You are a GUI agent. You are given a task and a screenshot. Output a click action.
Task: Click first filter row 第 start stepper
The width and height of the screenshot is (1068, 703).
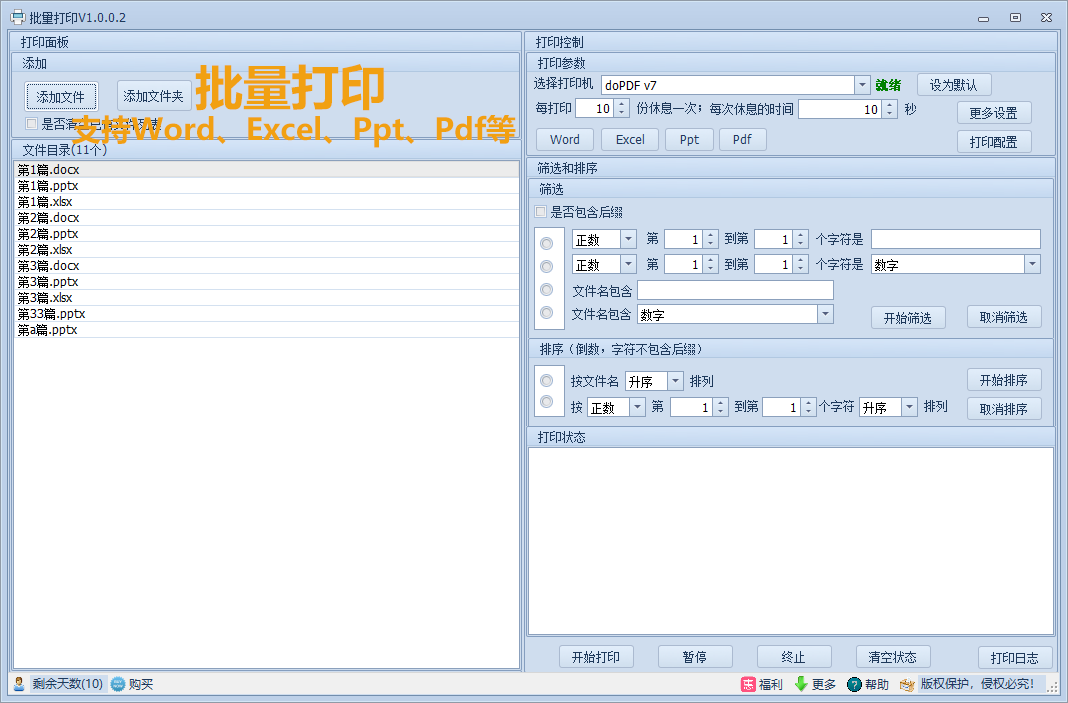click(710, 239)
